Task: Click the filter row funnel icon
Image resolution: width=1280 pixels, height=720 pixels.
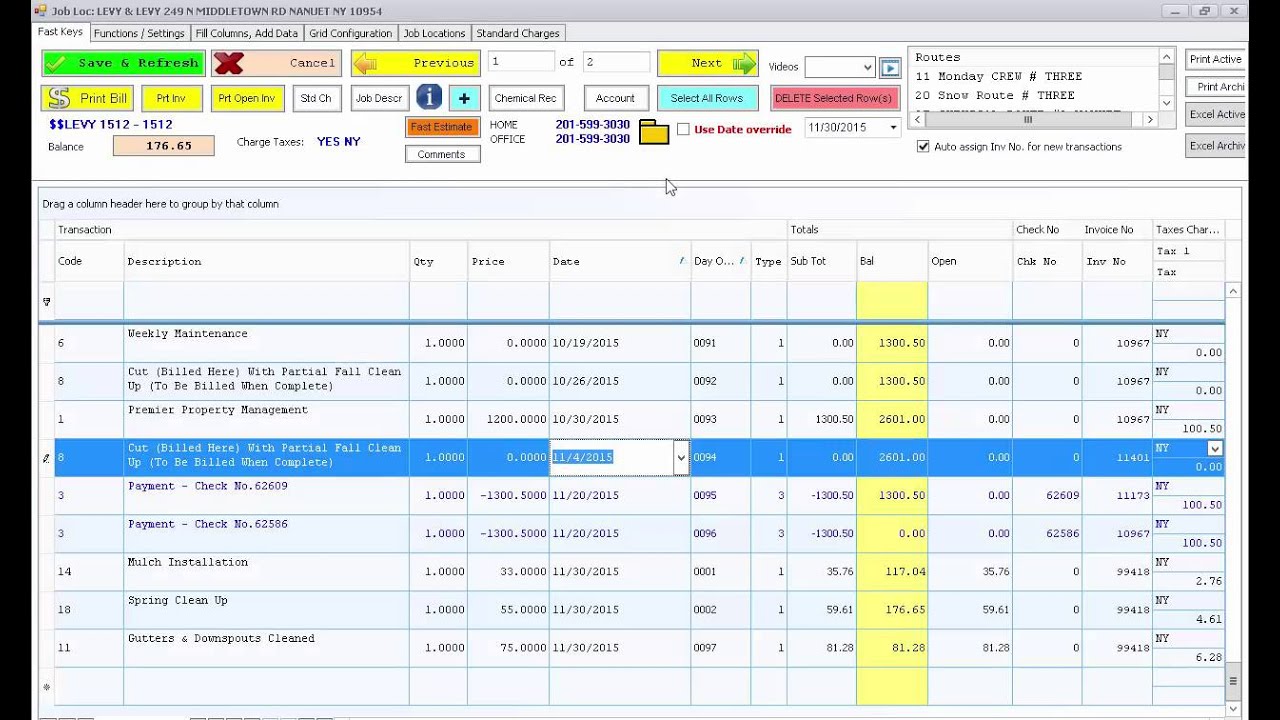Action: (x=46, y=301)
